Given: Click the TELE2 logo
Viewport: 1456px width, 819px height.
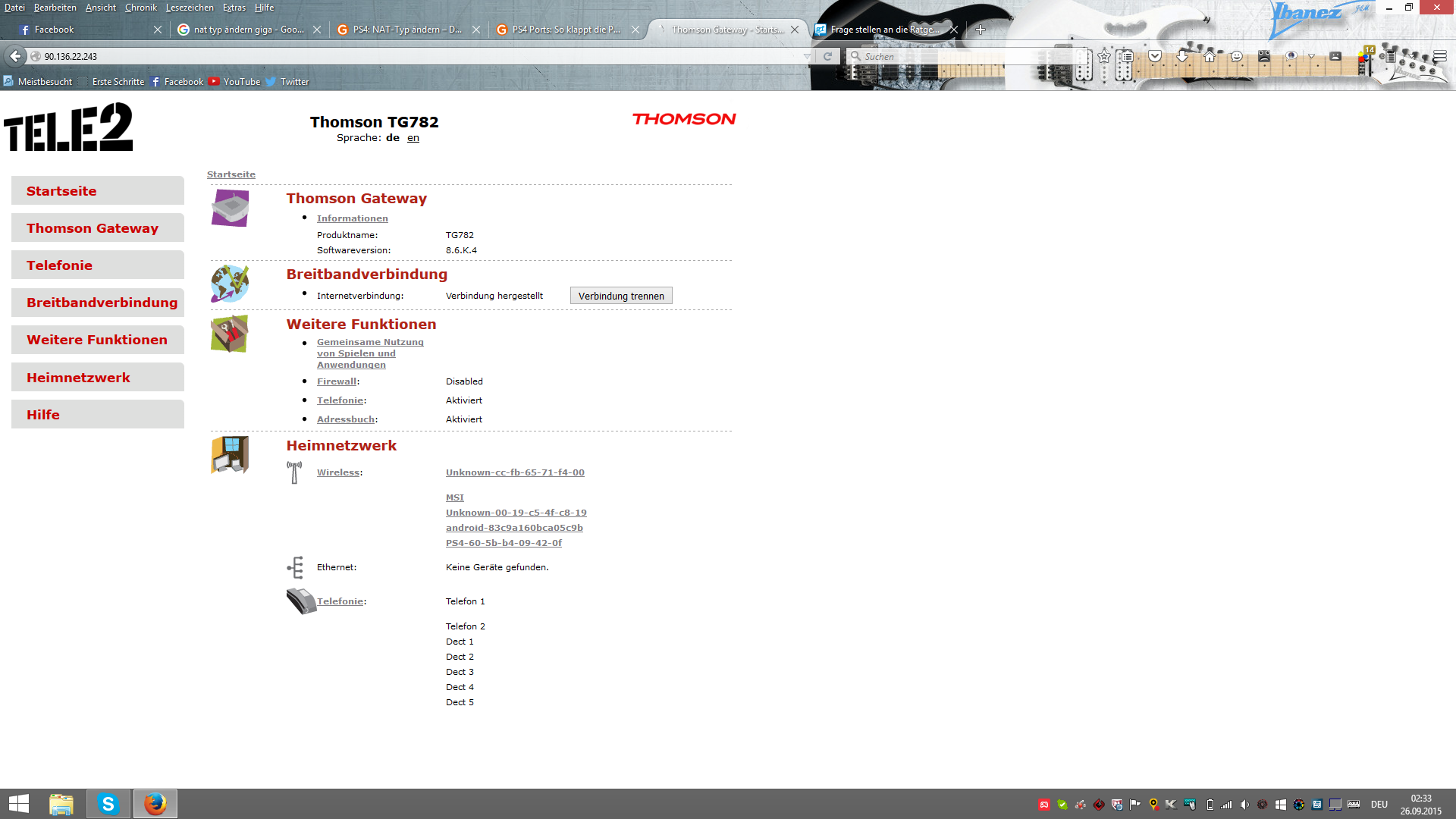Looking at the screenshot, I should (x=68, y=127).
